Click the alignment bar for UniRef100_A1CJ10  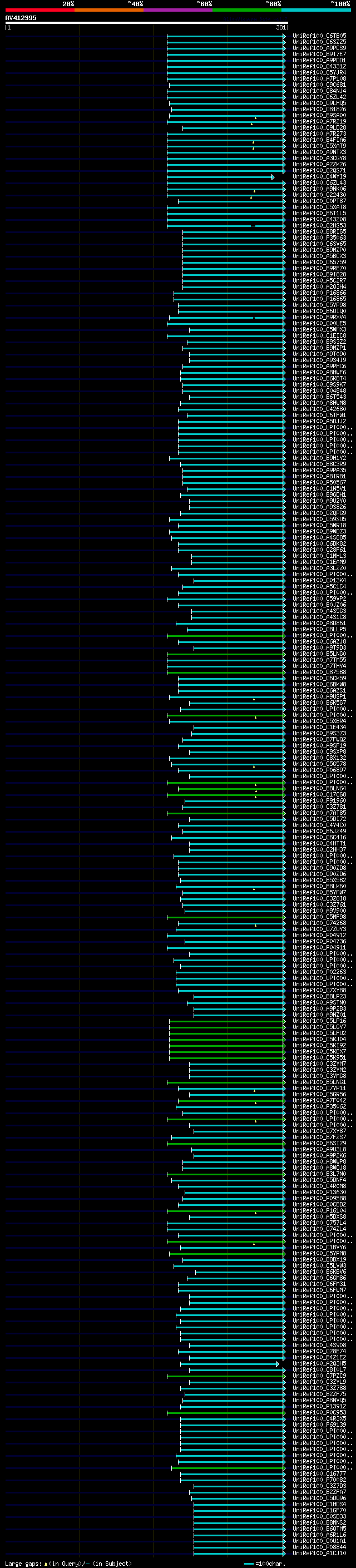click(x=239, y=1554)
